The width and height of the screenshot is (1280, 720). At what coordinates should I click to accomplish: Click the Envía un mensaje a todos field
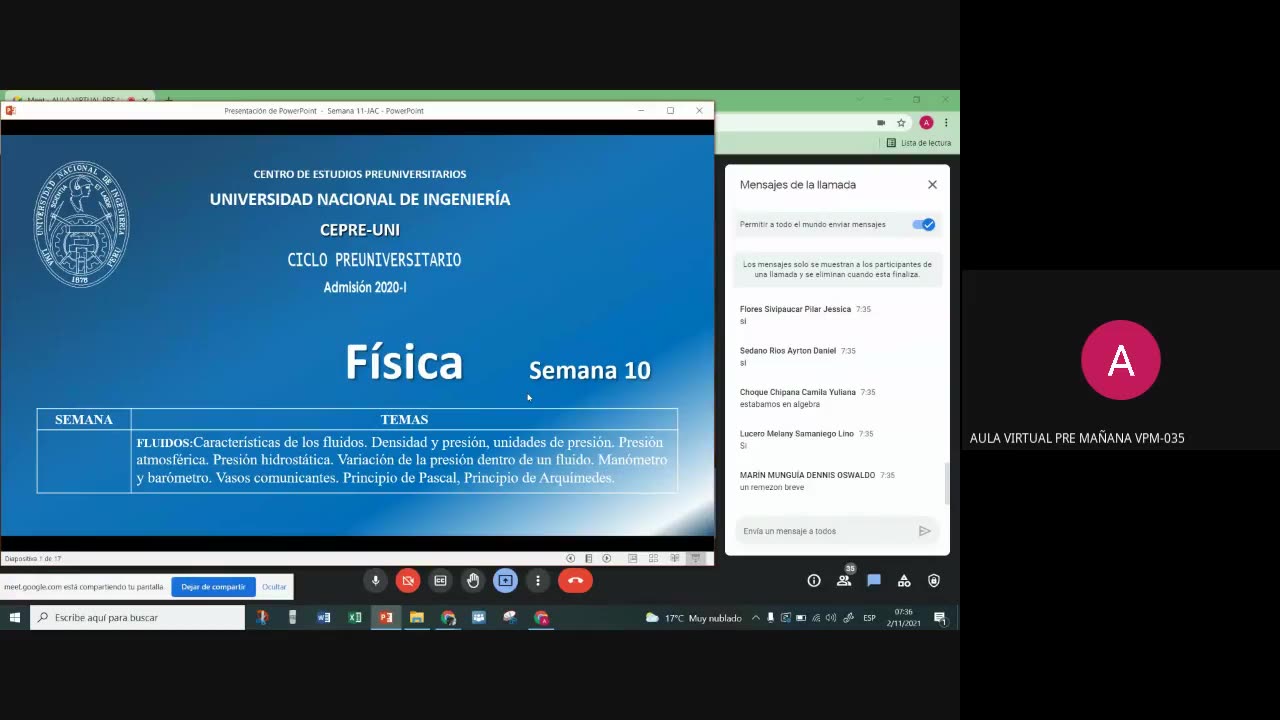point(825,531)
